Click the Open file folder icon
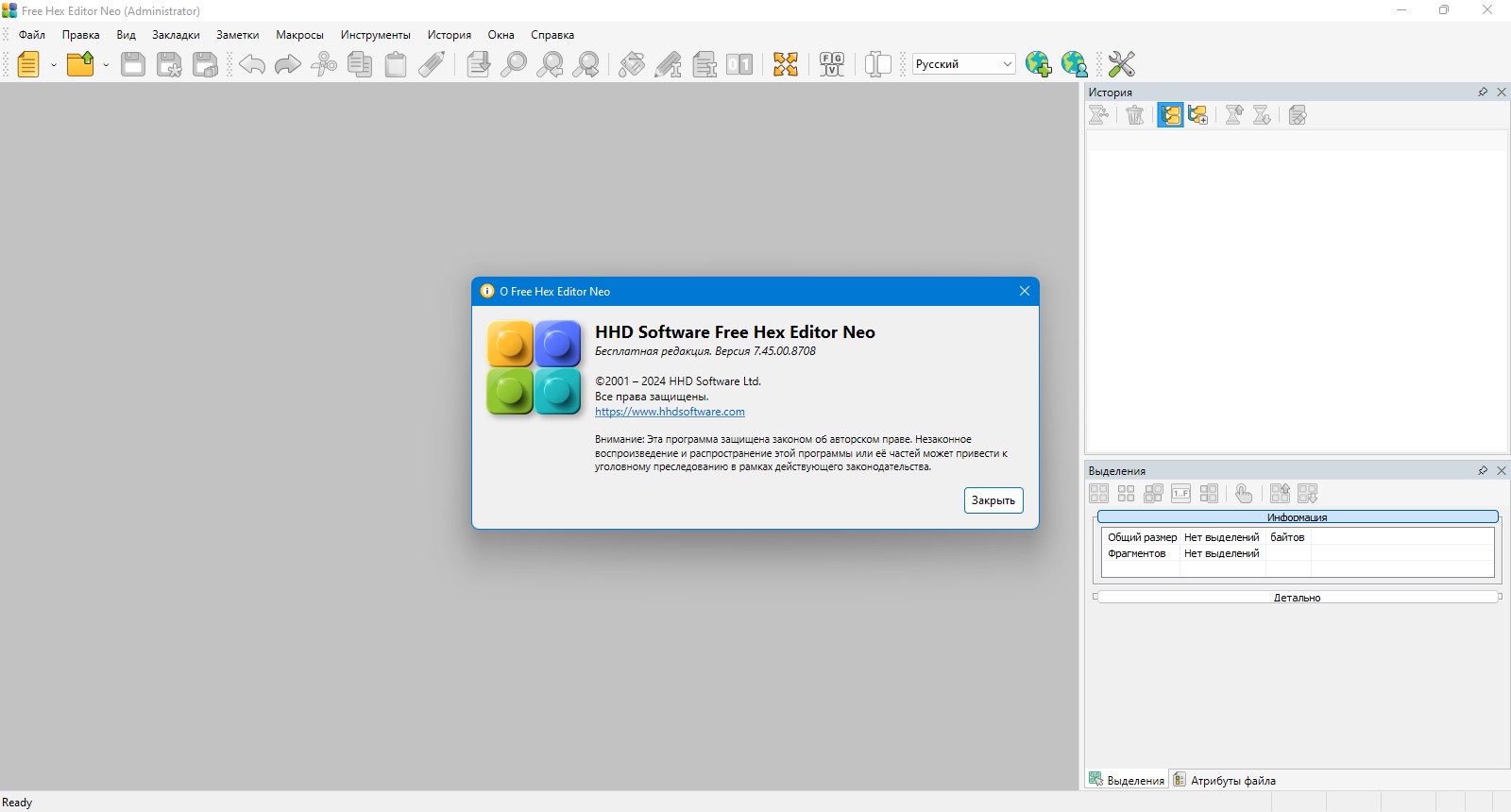Image resolution: width=1511 pixels, height=812 pixels. [80, 64]
